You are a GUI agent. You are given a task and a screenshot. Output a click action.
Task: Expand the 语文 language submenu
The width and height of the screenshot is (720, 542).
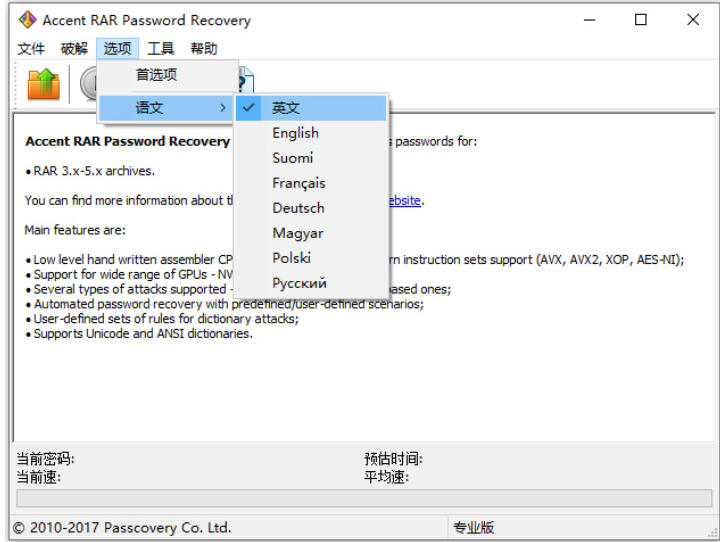(x=166, y=108)
